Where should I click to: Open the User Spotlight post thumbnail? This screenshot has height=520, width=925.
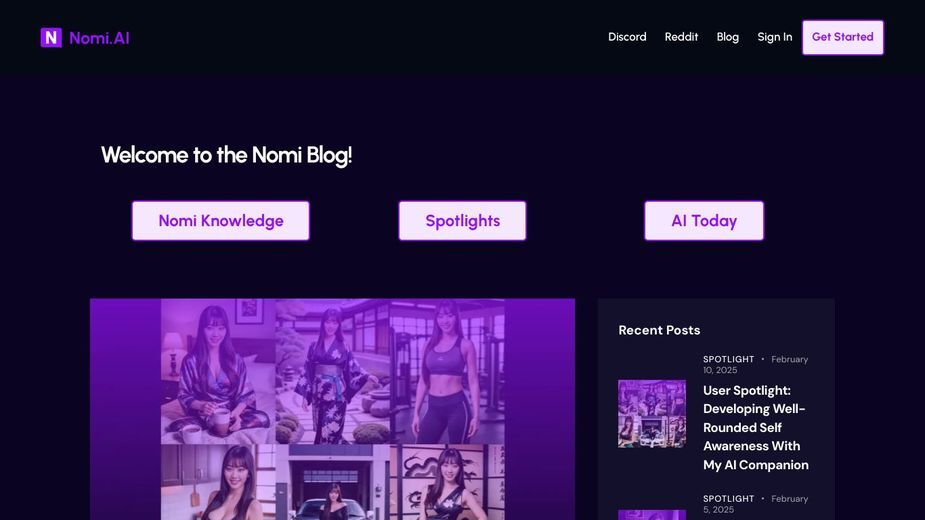click(652, 414)
